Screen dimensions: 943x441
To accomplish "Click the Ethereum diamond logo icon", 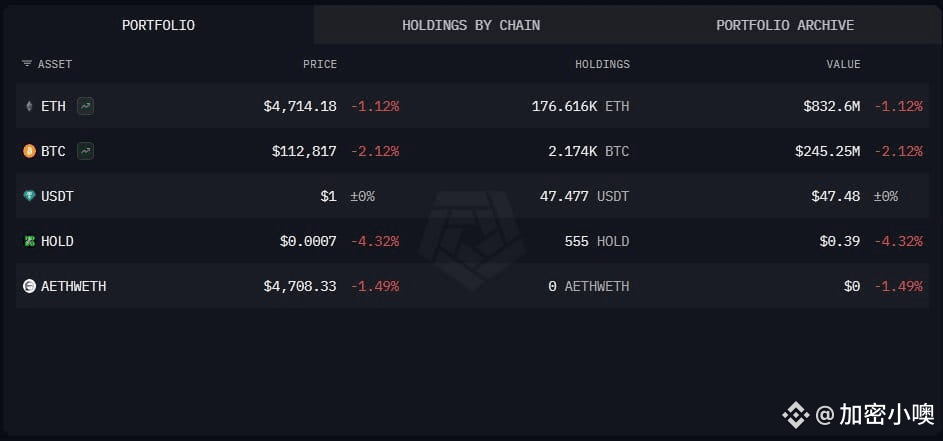I will coord(29,106).
